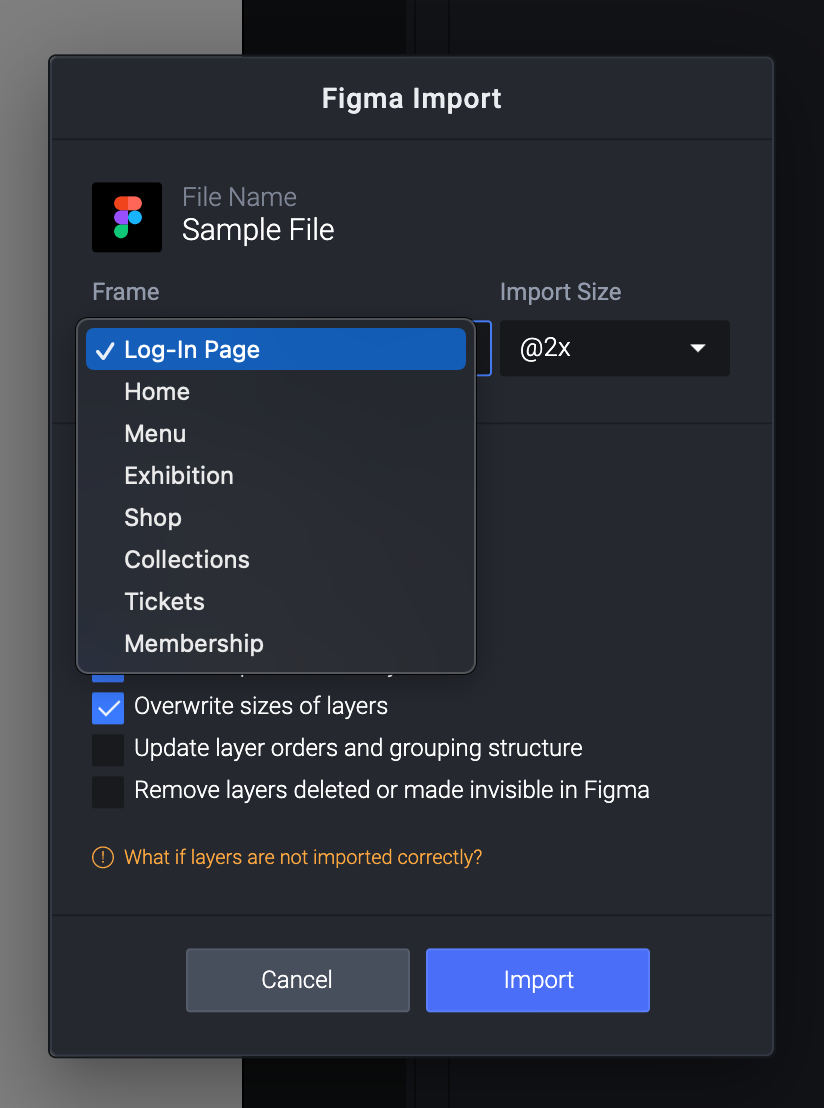Pick the Collections frame
The height and width of the screenshot is (1108, 824).
click(x=276, y=560)
